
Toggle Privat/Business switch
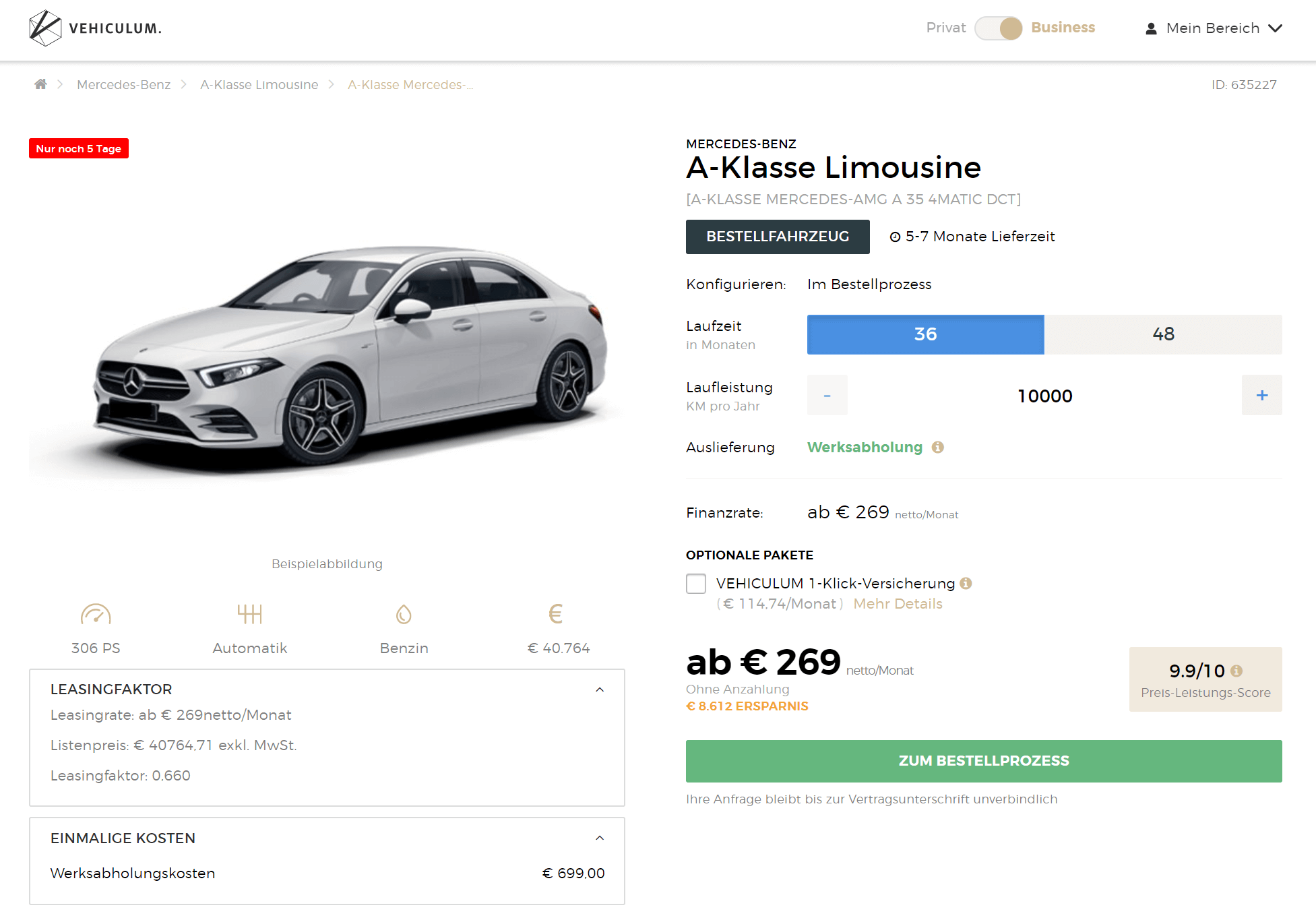click(x=998, y=28)
